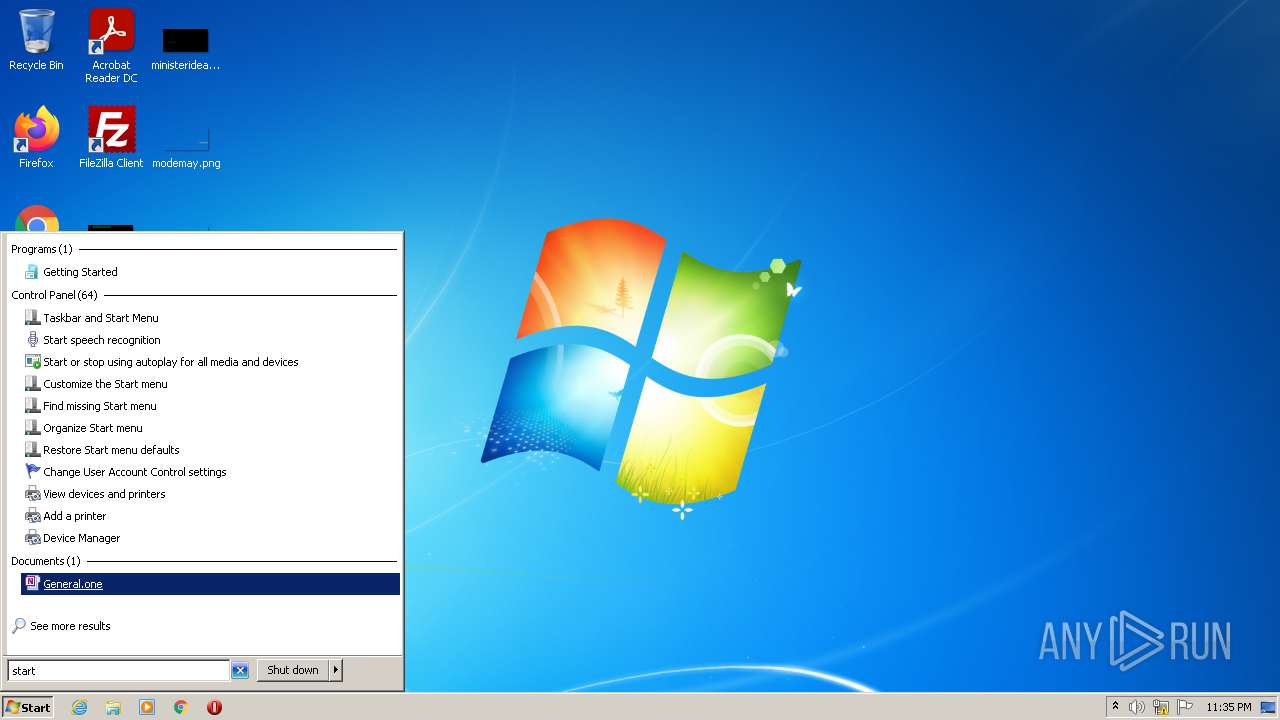Click See more results link
The image size is (1280, 720).
coord(70,626)
